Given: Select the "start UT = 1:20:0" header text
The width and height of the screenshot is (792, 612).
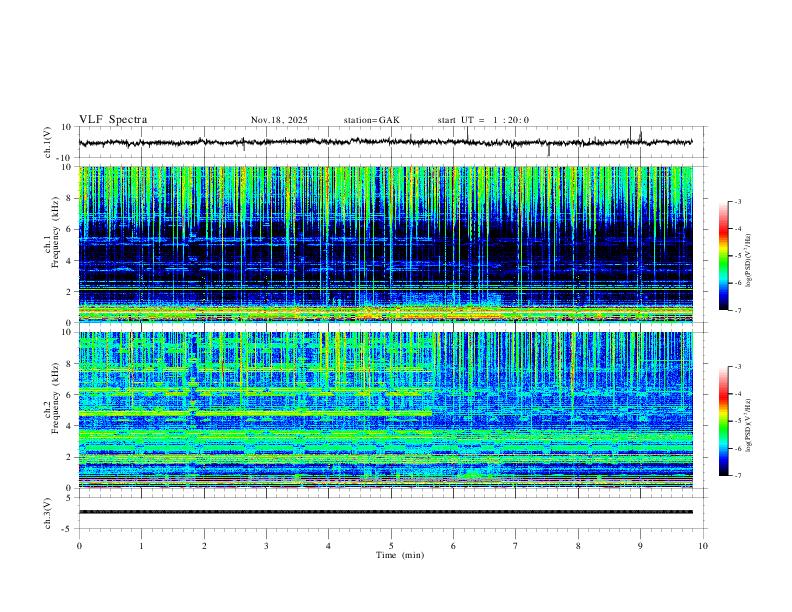Looking at the screenshot, I should [x=483, y=120].
